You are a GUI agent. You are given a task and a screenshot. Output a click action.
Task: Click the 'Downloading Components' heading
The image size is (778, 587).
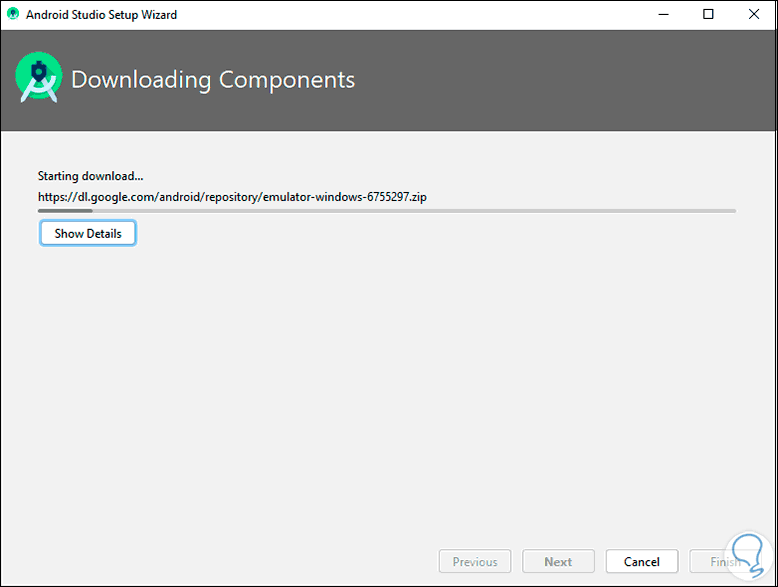pos(213,80)
